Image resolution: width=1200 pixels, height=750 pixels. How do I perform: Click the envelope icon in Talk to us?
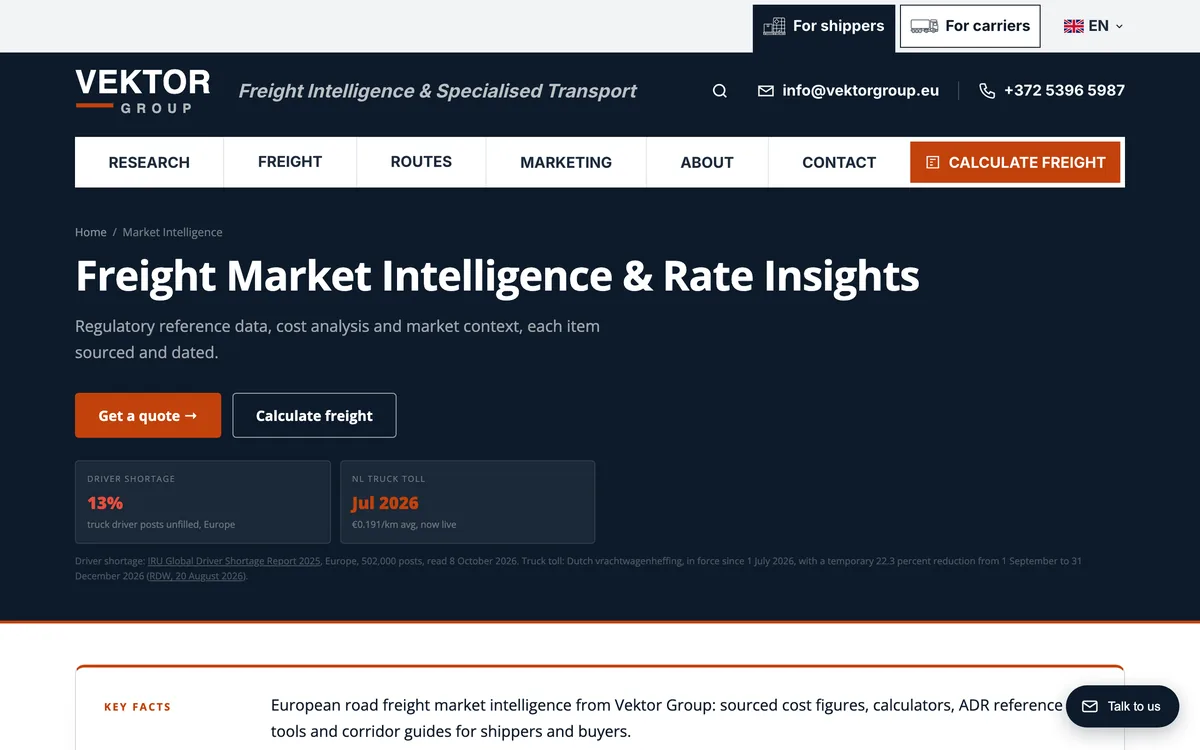[1090, 706]
